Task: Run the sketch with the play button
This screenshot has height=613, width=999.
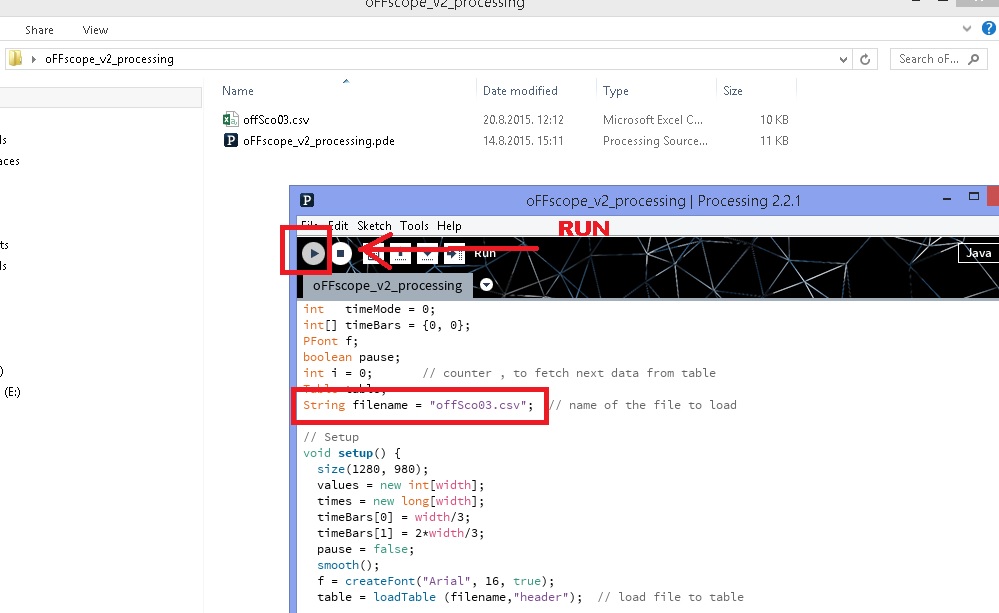Action: pyautogui.click(x=314, y=254)
